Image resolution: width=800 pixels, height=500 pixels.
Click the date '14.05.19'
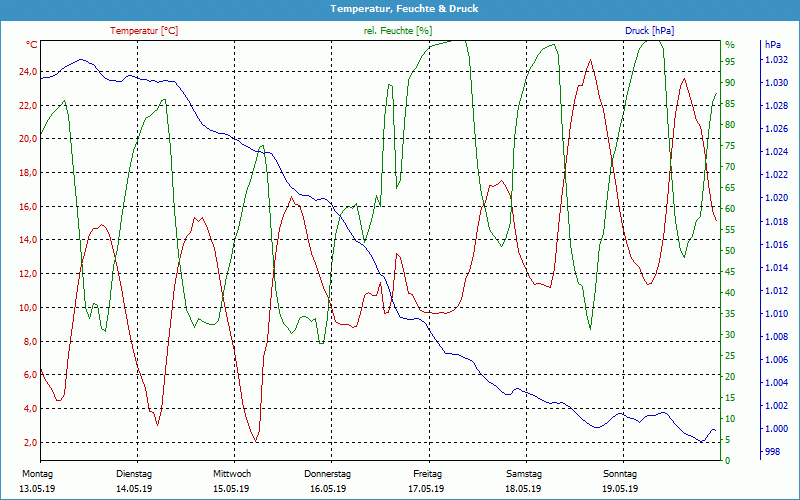tap(134, 489)
